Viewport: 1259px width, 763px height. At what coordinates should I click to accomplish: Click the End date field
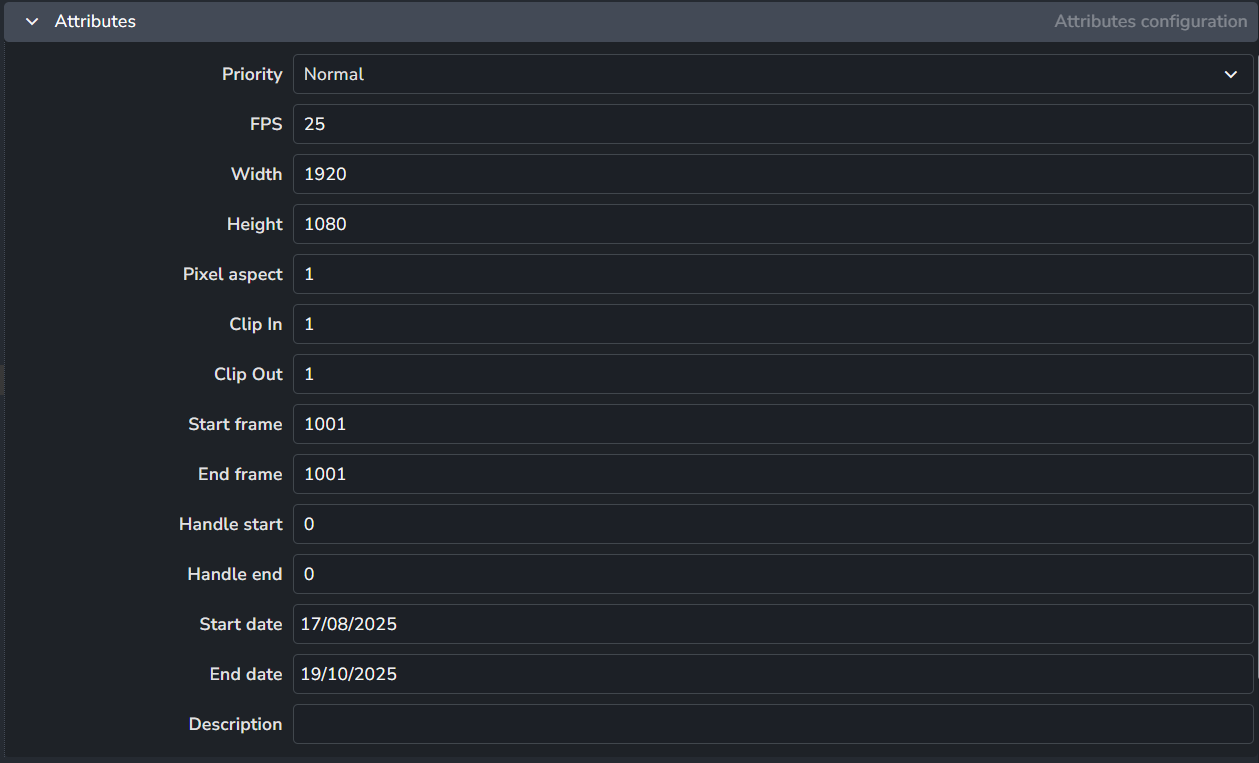point(772,674)
